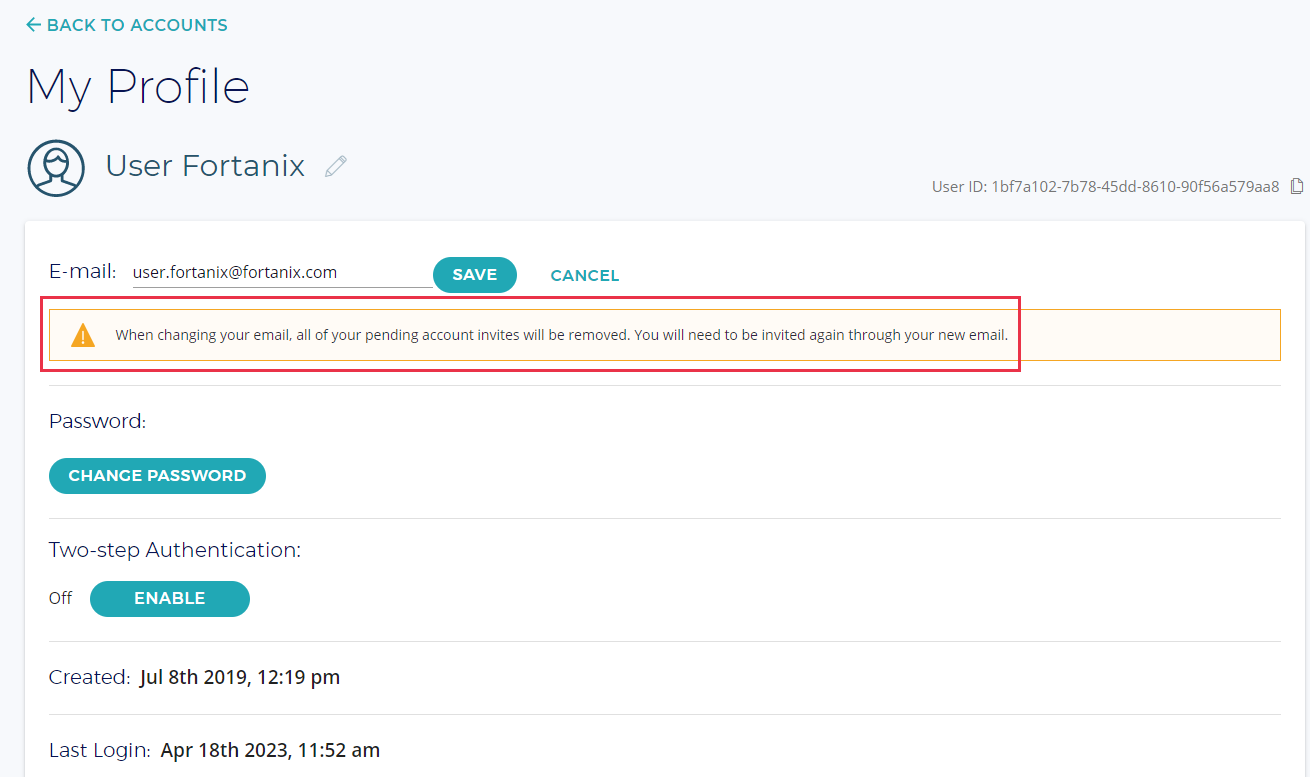
Task: Click the Created date Jul 8th 2019
Action: pyautogui.click(x=240, y=677)
